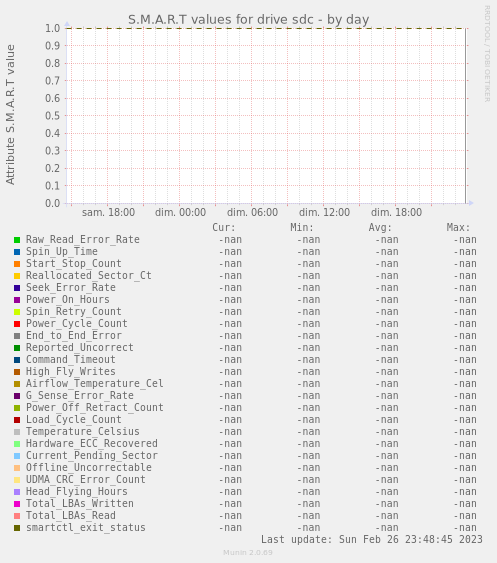Screen dimensions: 497x563
Task: Click the 'dim. 18:00' time axis label
Action: (x=396, y=212)
